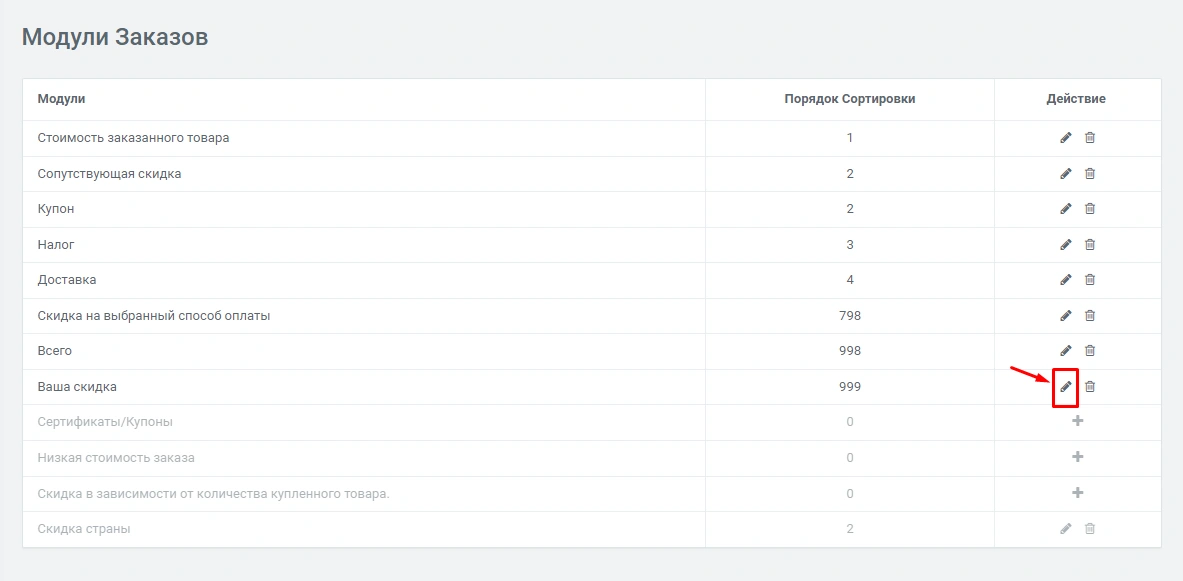The width and height of the screenshot is (1183, 581).
Task: Edit the Доставка module settings
Action: pyautogui.click(x=1065, y=280)
